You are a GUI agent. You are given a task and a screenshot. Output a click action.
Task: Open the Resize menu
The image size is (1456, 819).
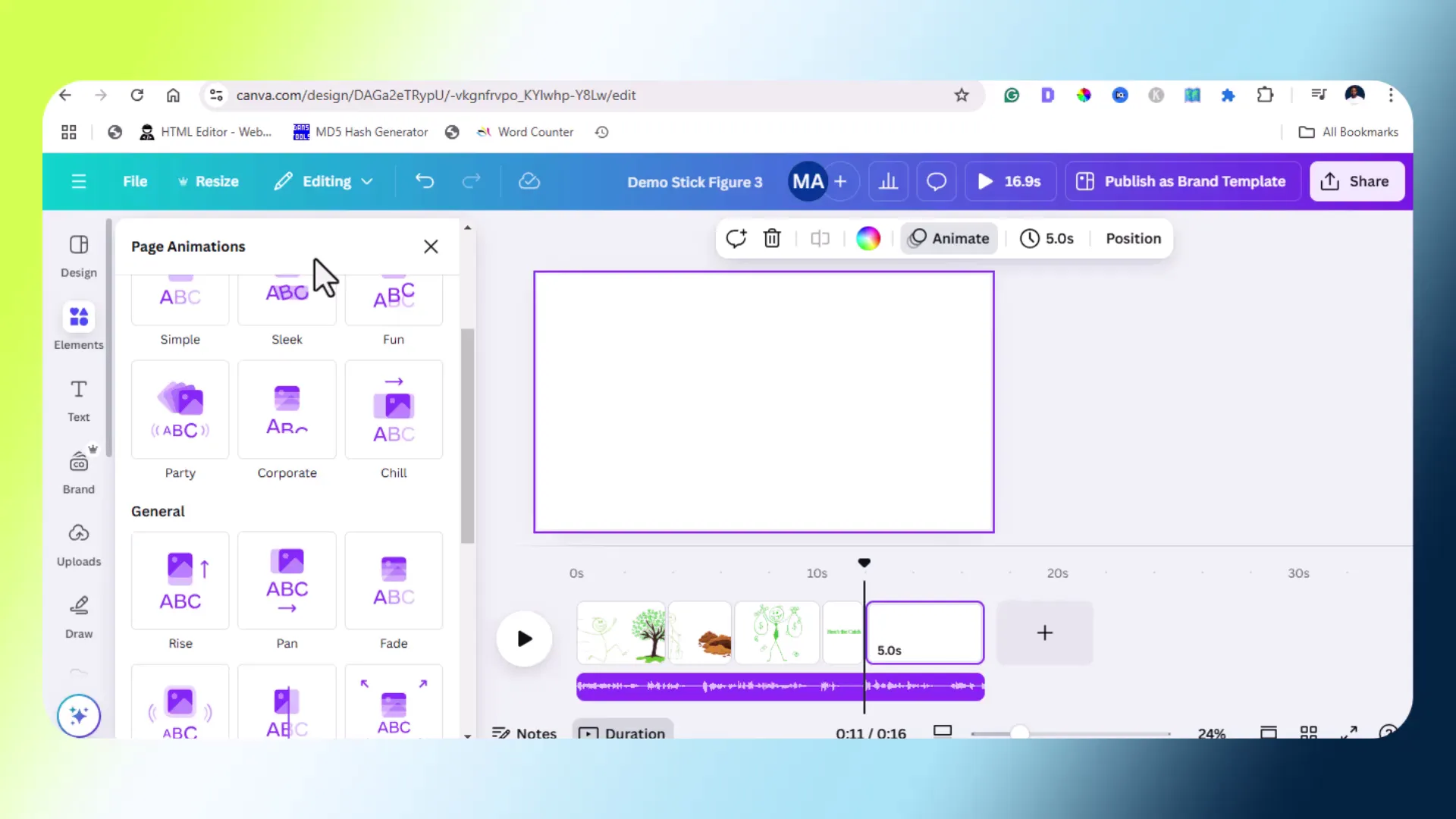[x=208, y=181]
